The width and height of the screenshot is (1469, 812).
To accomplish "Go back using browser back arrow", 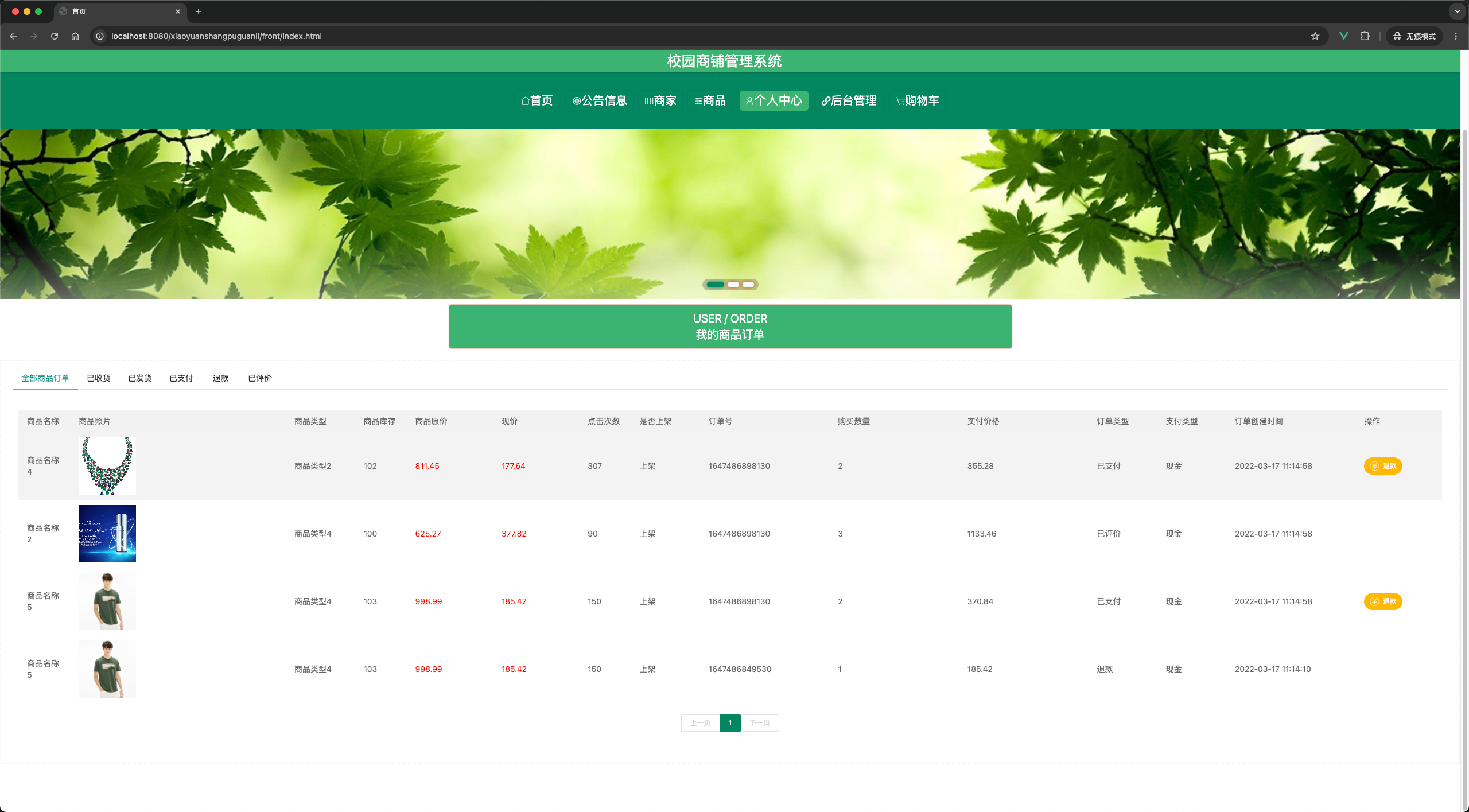I will (13, 36).
